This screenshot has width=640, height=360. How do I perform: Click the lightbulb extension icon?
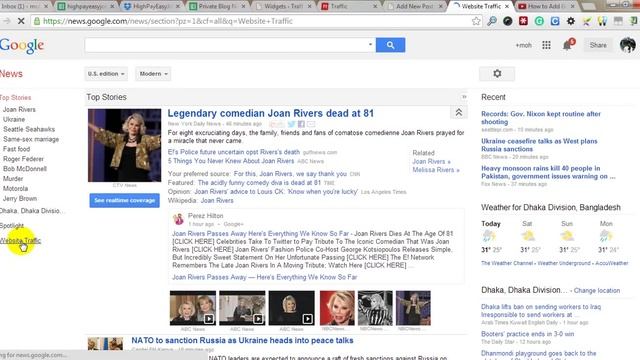click(x=602, y=21)
